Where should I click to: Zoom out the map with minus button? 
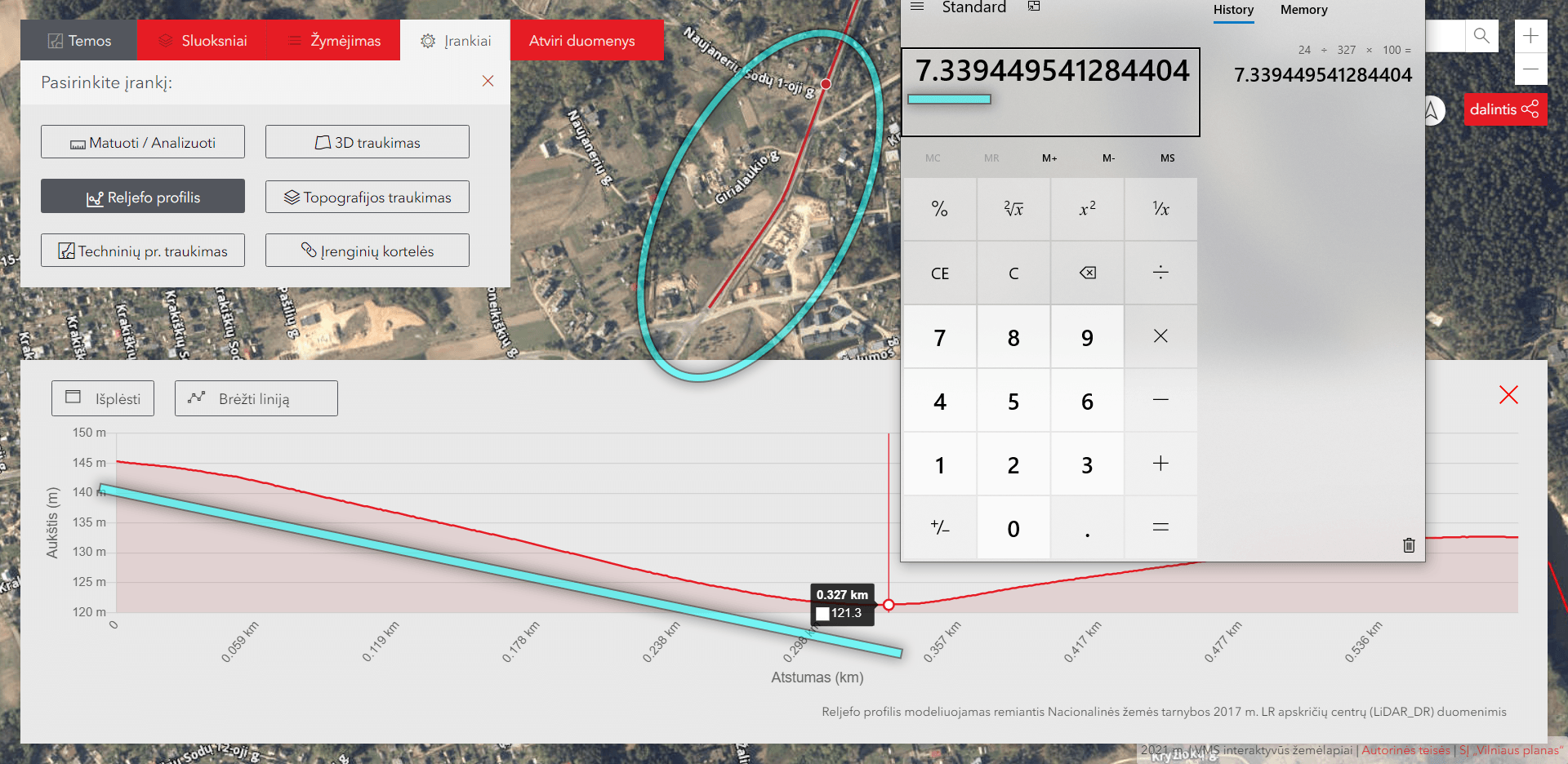[x=1530, y=69]
